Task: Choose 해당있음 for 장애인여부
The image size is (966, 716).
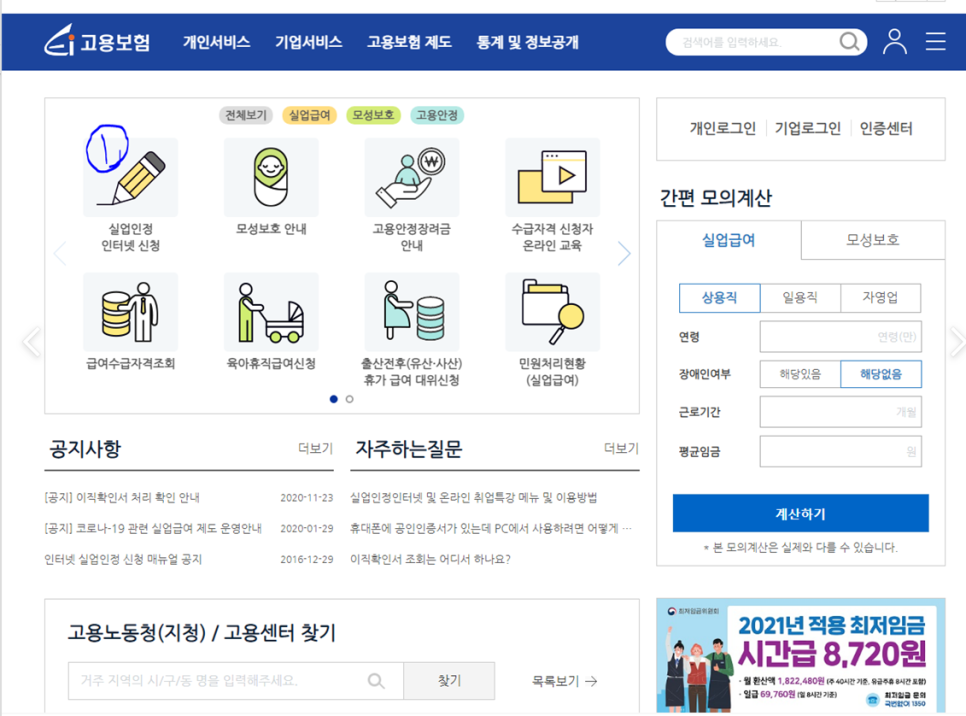Action: pyautogui.click(x=800, y=374)
